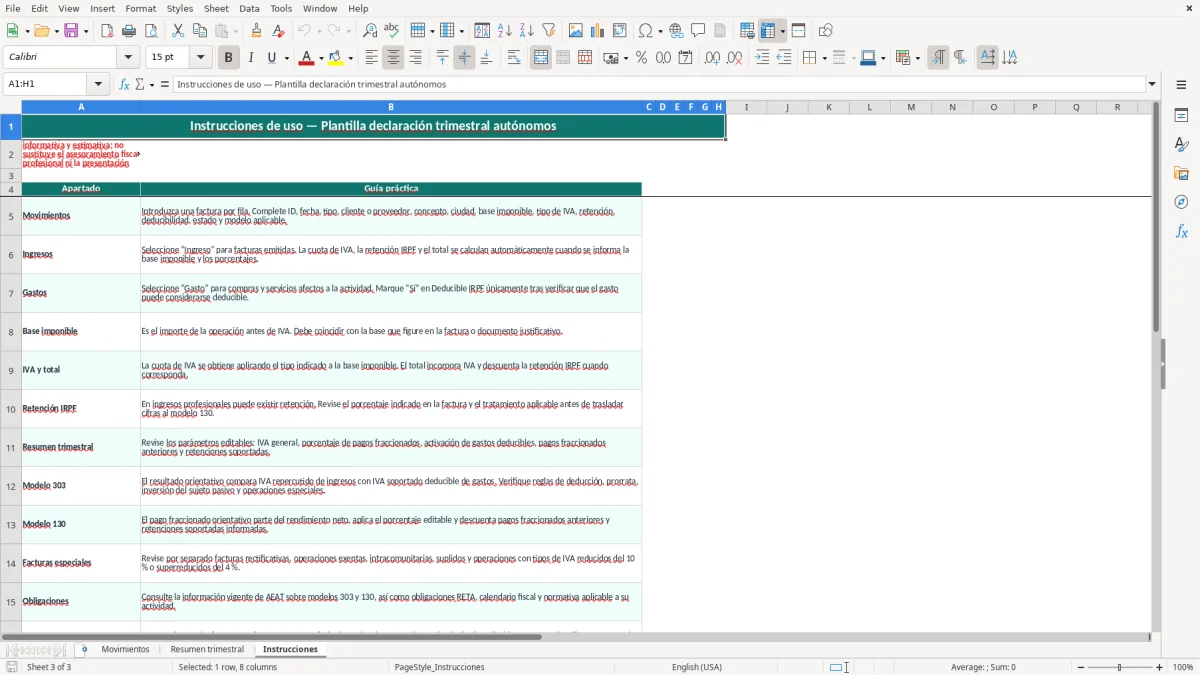Toggle print preview
The width and height of the screenshot is (1200, 675).
point(150,31)
